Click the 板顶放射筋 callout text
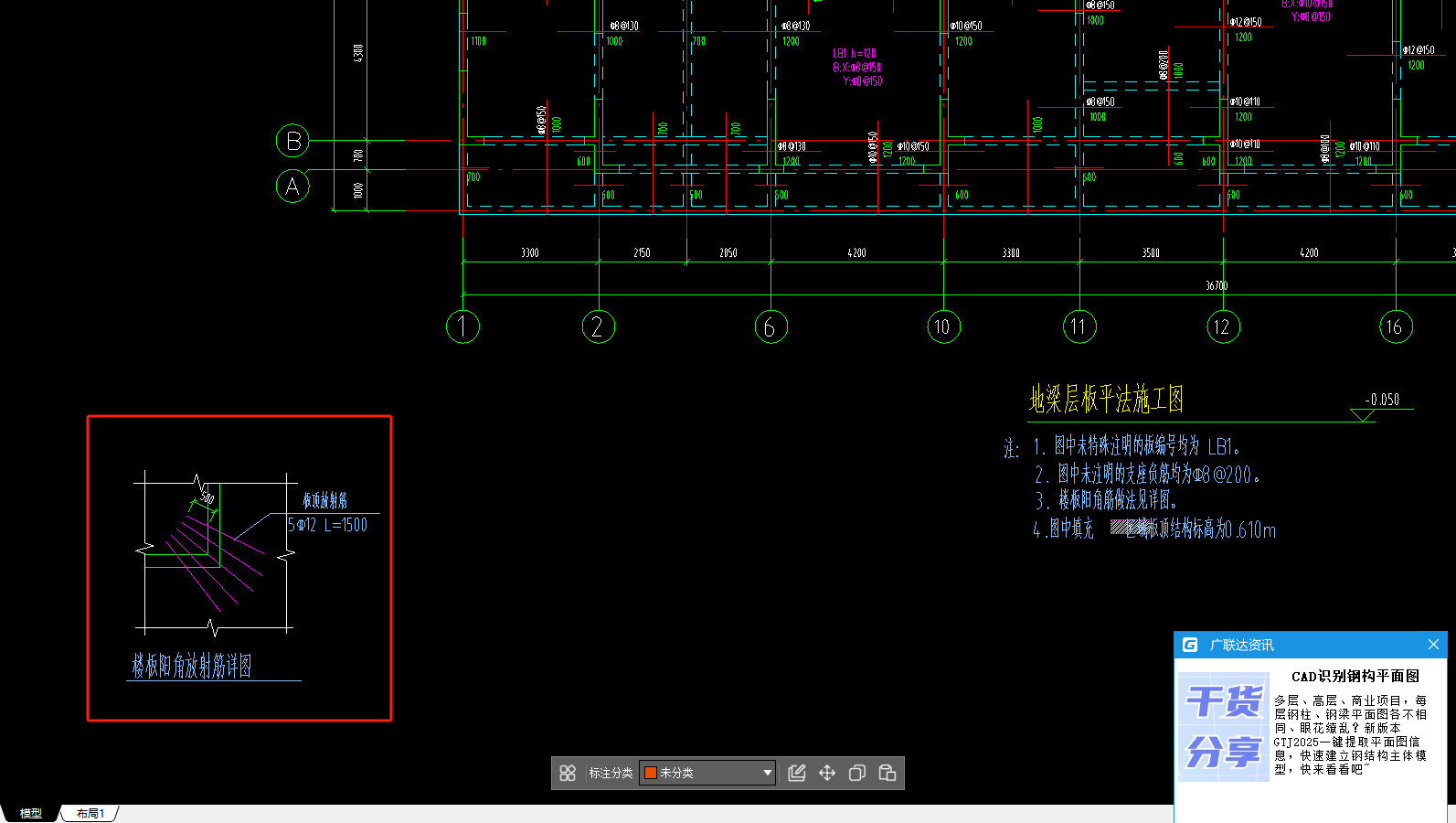Screen dimensions: 1456x823 tap(325, 500)
